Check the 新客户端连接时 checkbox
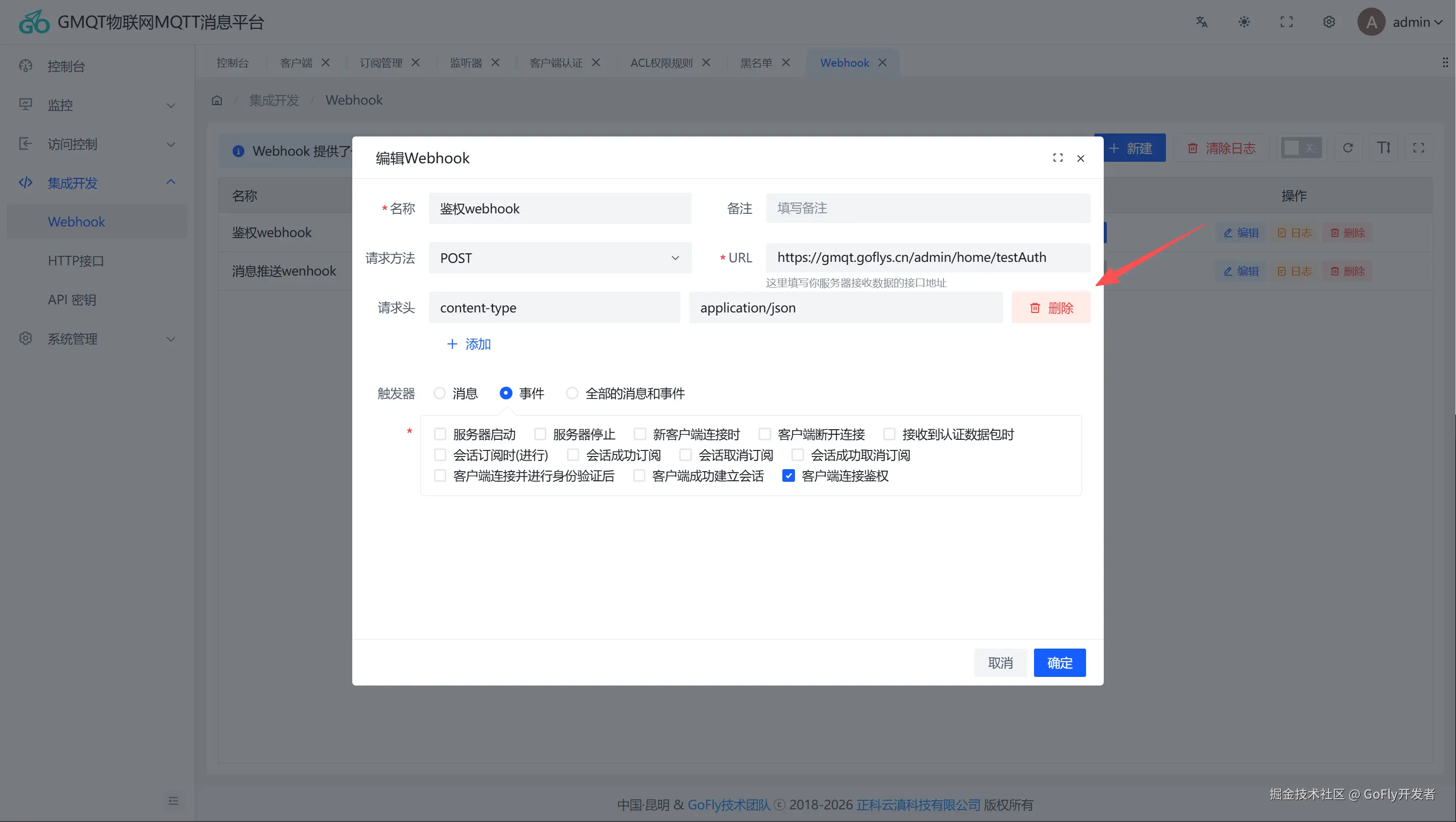1456x822 pixels. [640, 434]
